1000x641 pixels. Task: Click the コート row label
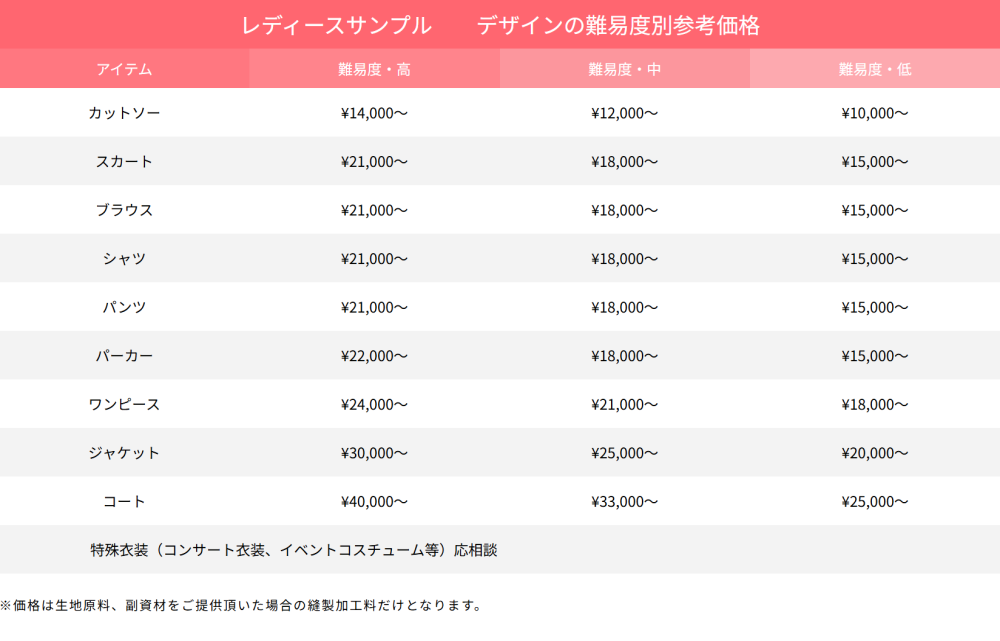[124, 502]
